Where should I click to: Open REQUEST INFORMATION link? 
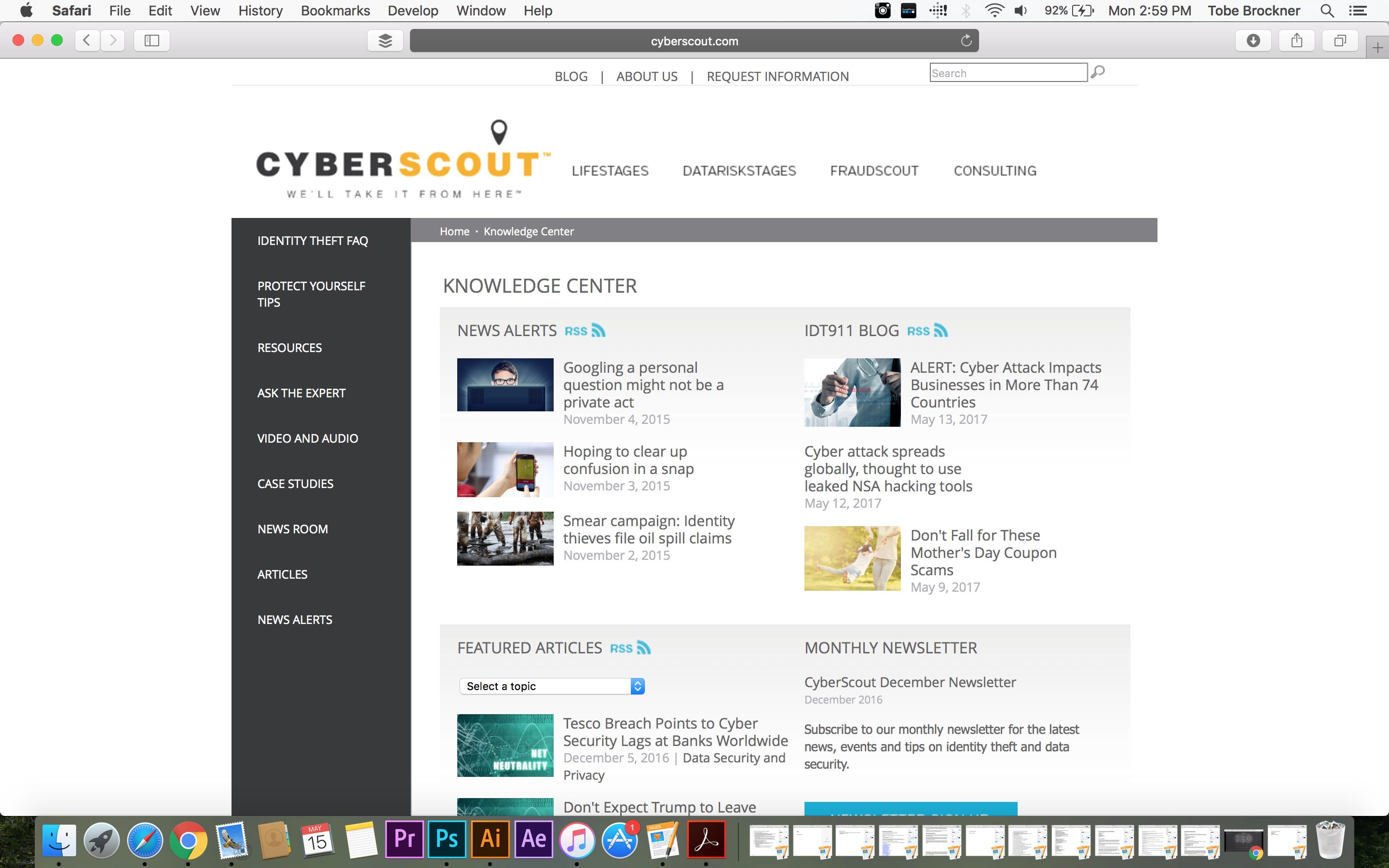tap(777, 76)
